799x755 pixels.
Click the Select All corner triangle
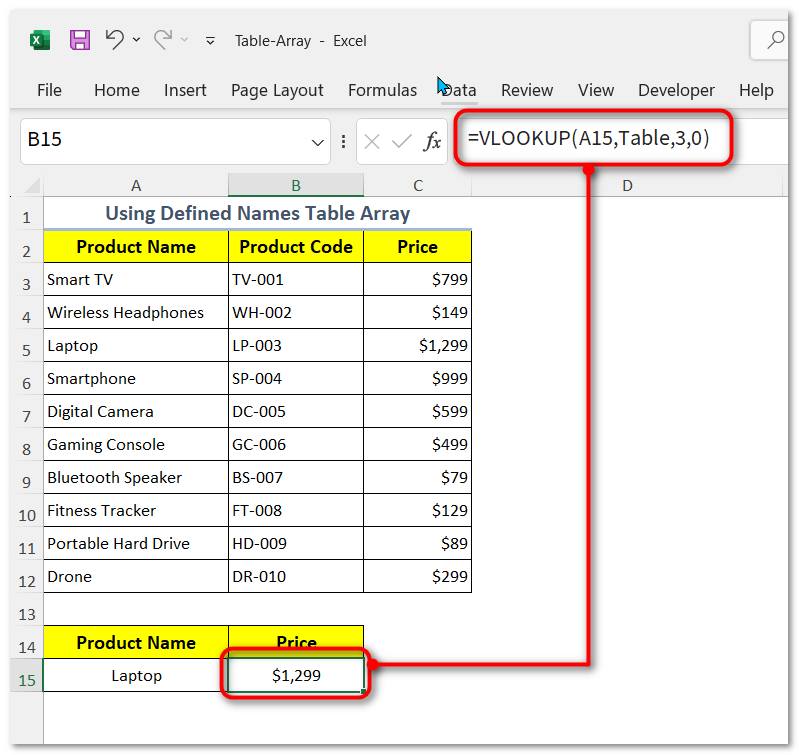[x=33, y=185]
